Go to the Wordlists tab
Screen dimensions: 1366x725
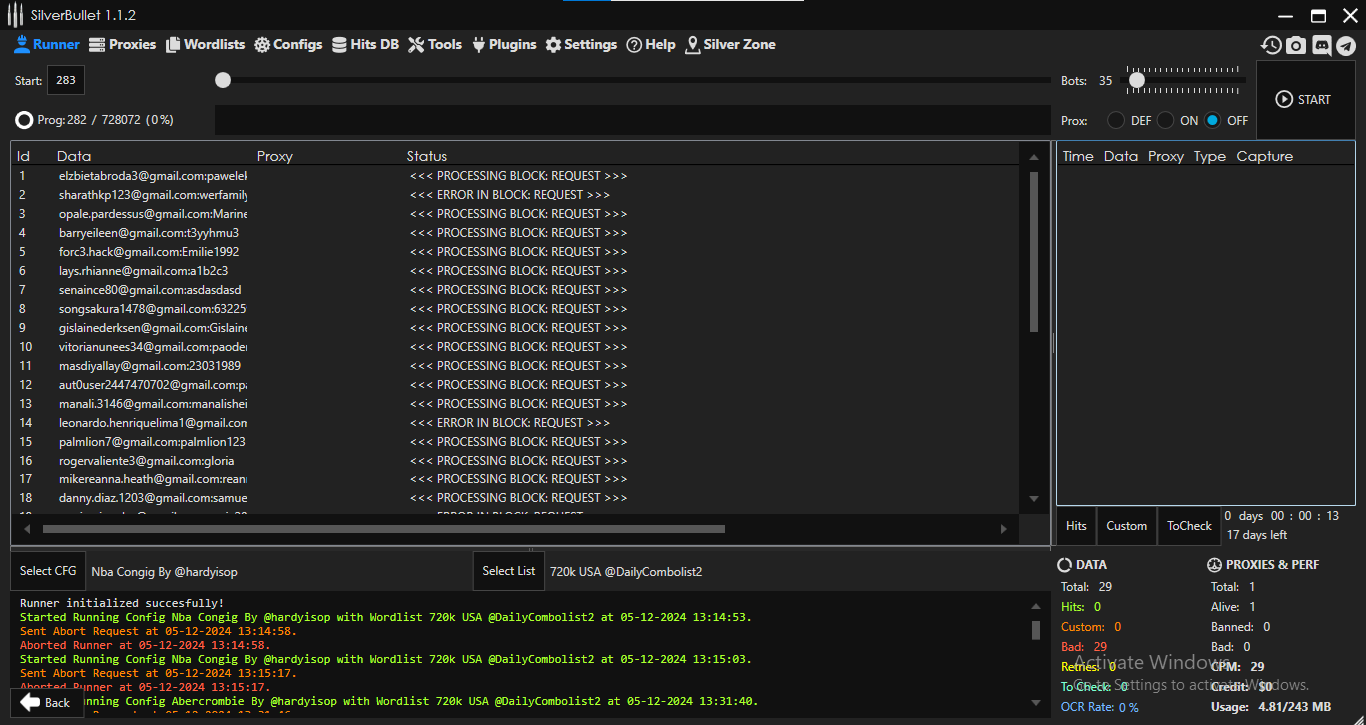coord(206,44)
